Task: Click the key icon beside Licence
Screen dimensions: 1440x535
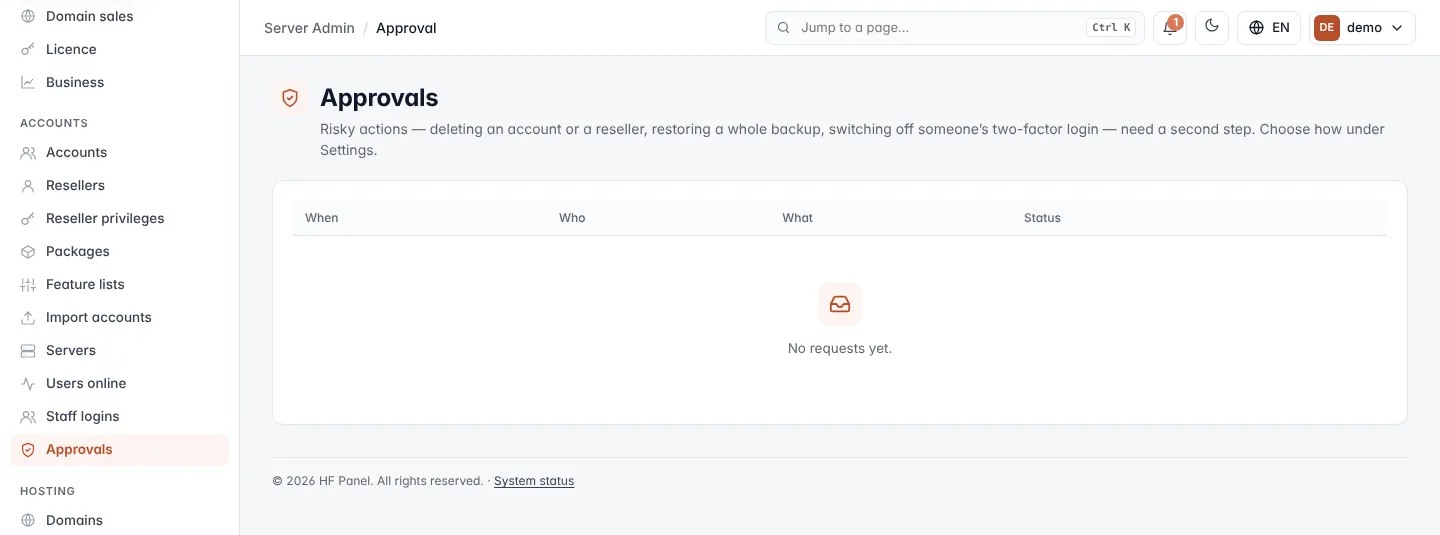Action: [x=28, y=49]
